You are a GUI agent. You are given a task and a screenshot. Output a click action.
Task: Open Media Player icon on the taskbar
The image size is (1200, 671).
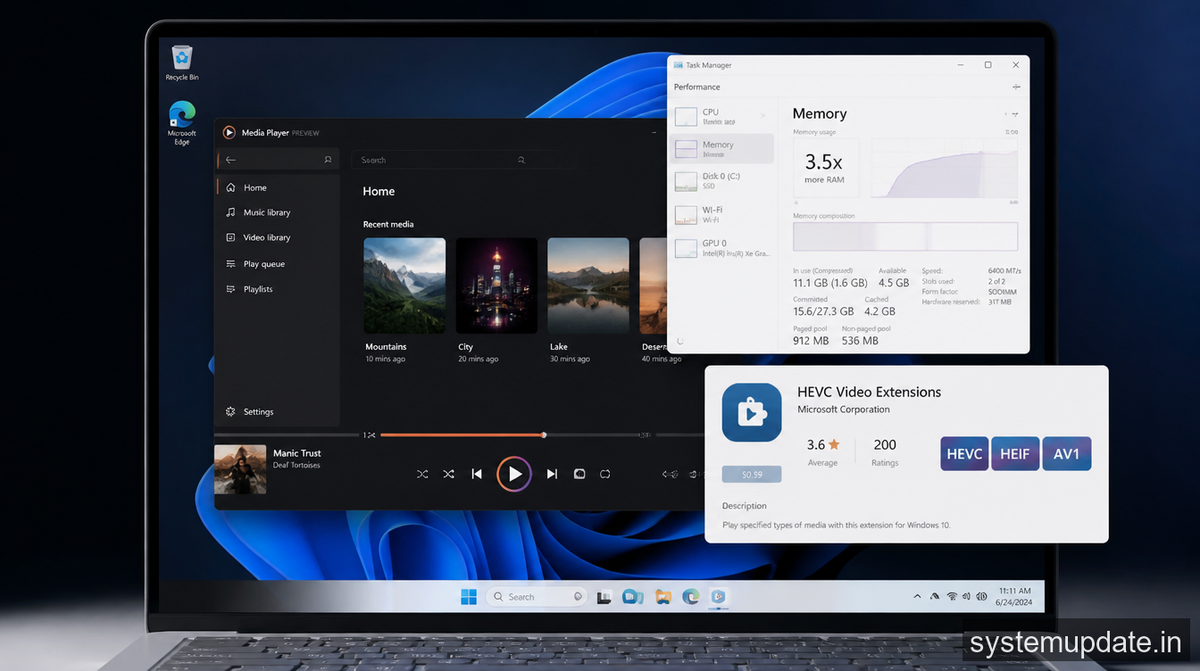[718, 597]
